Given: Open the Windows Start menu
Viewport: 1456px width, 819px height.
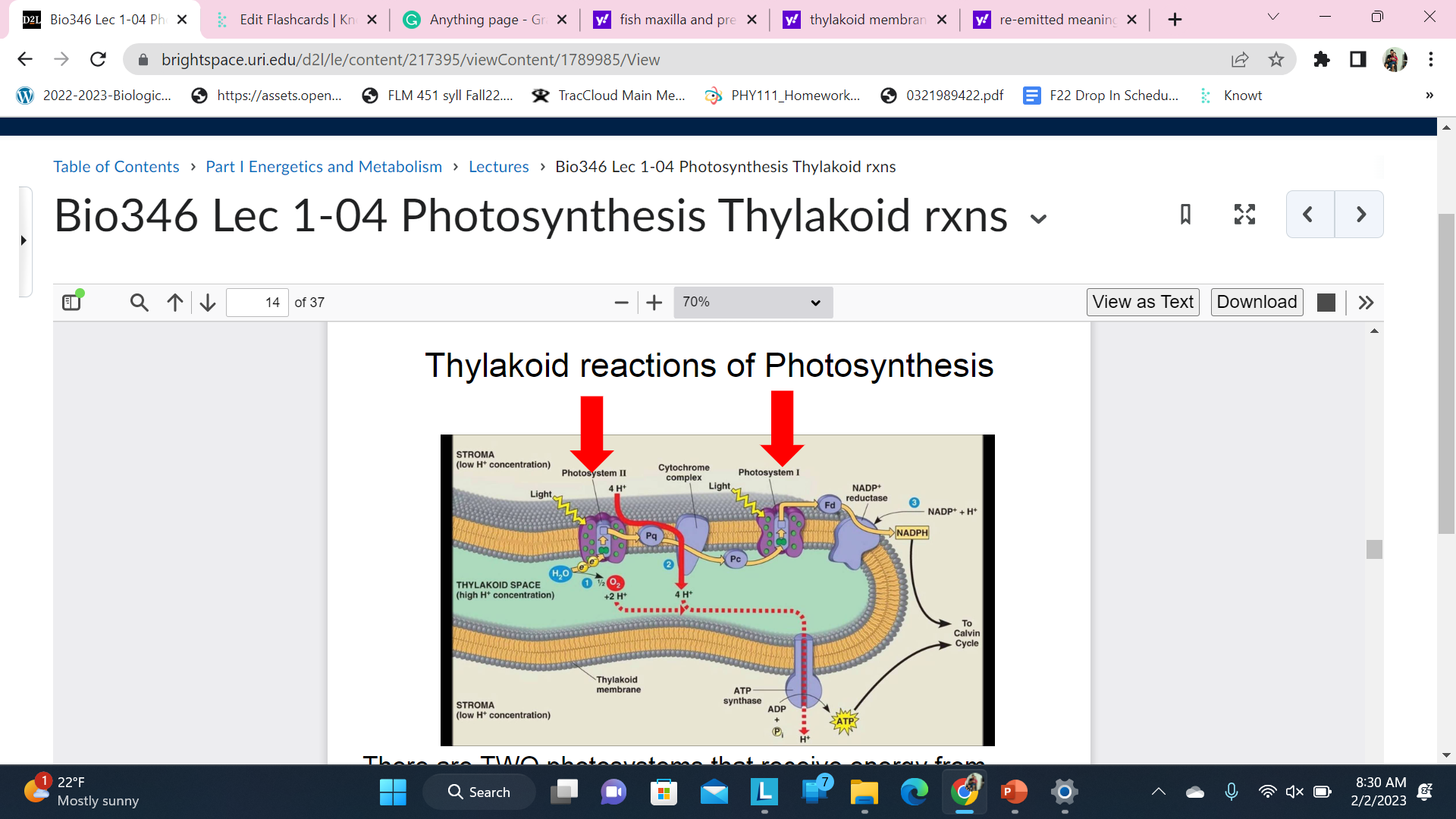Looking at the screenshot, I should click(393, 792).
